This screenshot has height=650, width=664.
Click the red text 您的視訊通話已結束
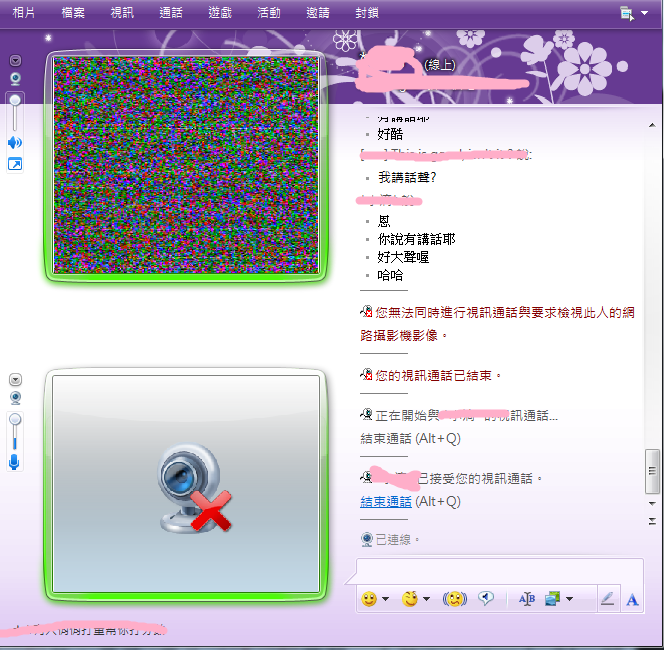click(x=438, y=376)
